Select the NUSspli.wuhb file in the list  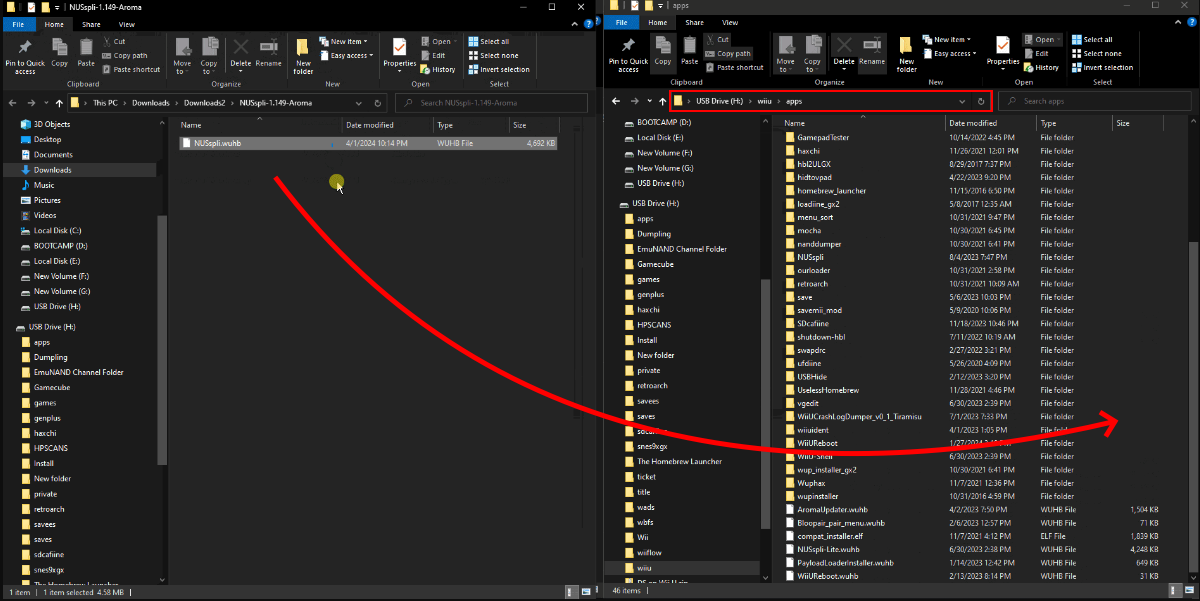(x=217, y=143)
